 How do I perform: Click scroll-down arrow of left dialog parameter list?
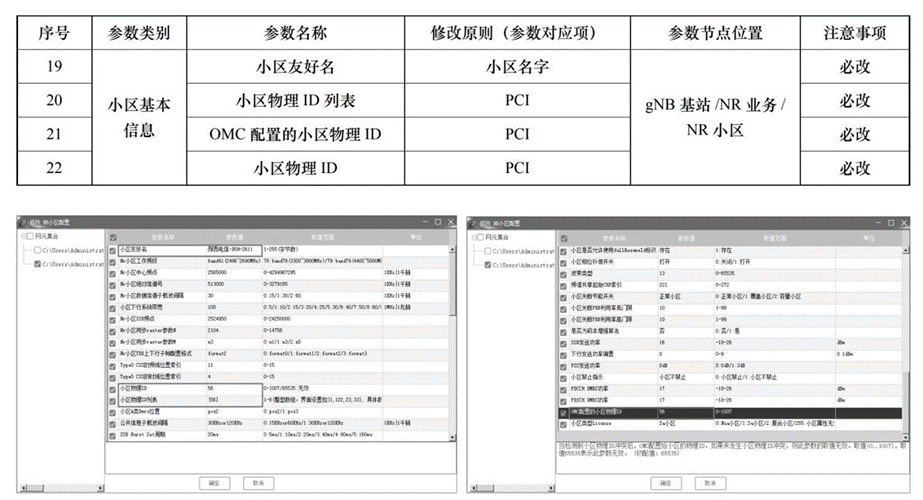(452, 438)
